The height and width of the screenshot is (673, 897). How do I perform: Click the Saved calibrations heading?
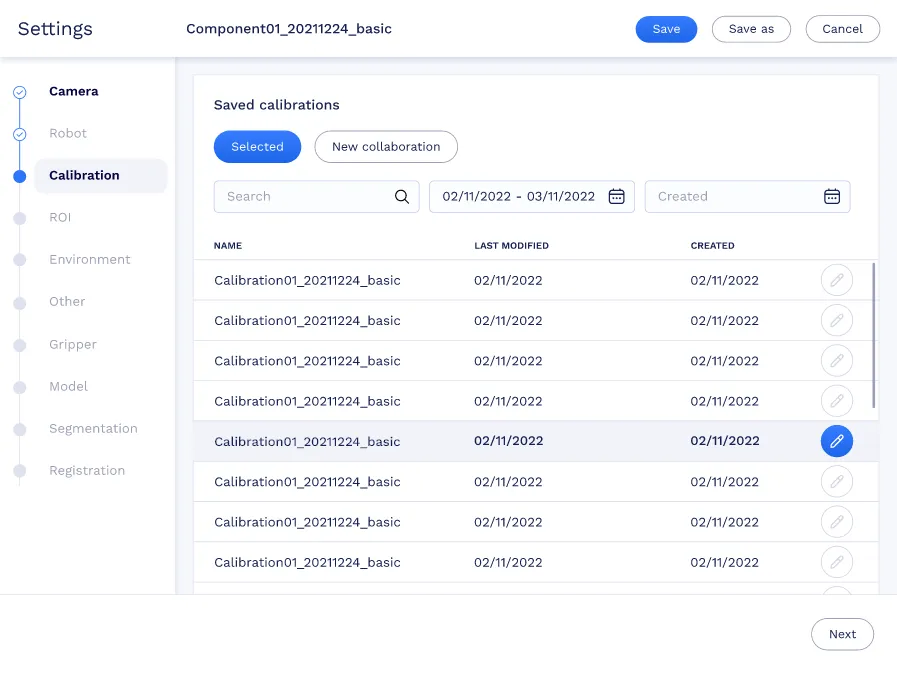(x=276, y=105)
